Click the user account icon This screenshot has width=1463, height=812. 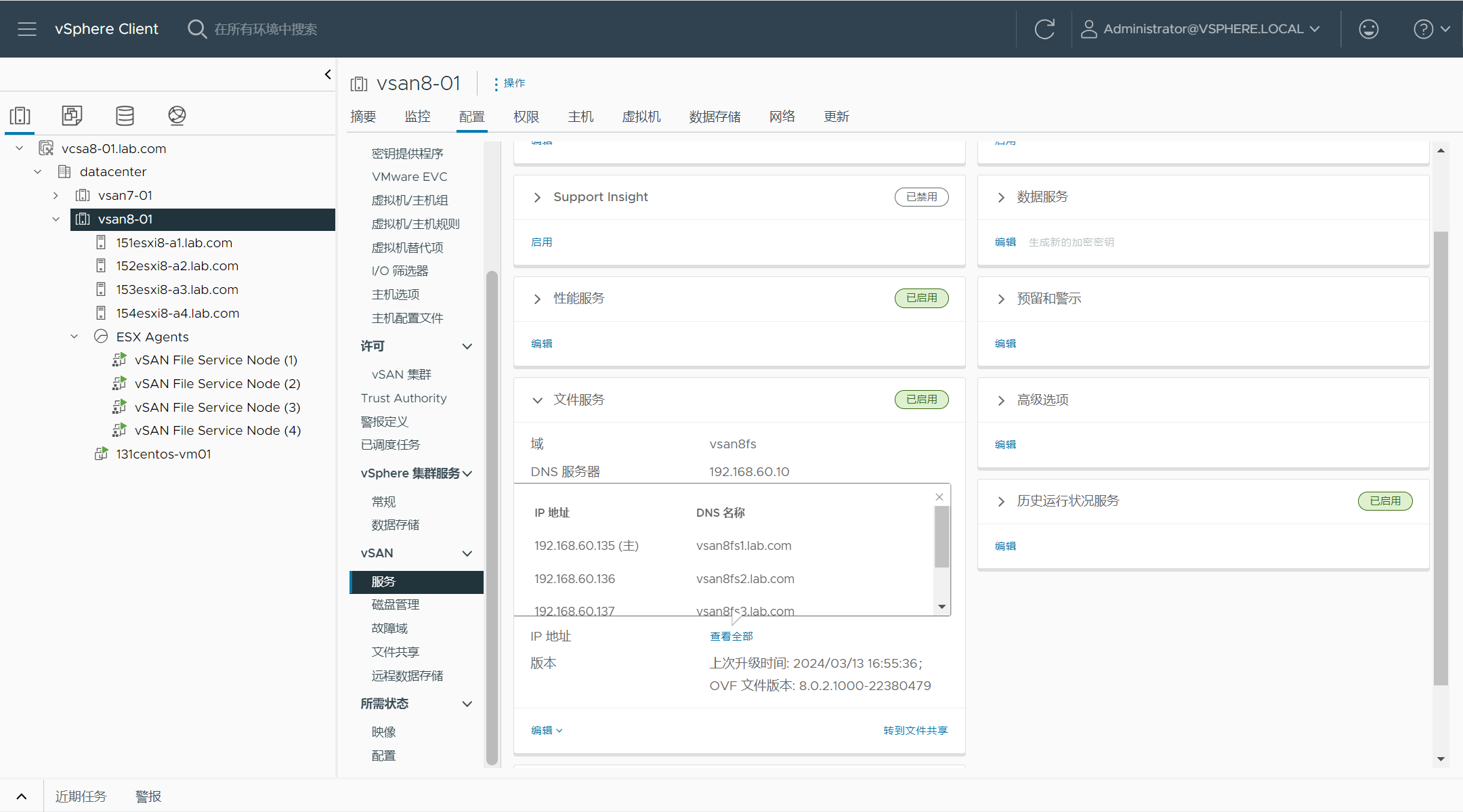(x=1088, y=29)
